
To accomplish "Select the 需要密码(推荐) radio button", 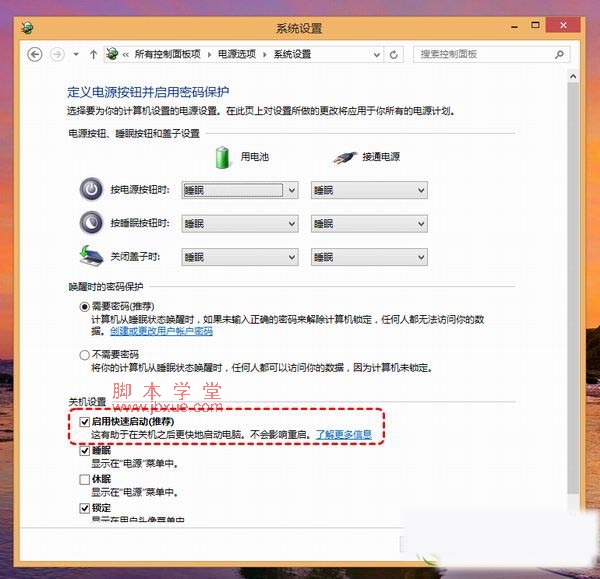I will [x=85, y=307].
